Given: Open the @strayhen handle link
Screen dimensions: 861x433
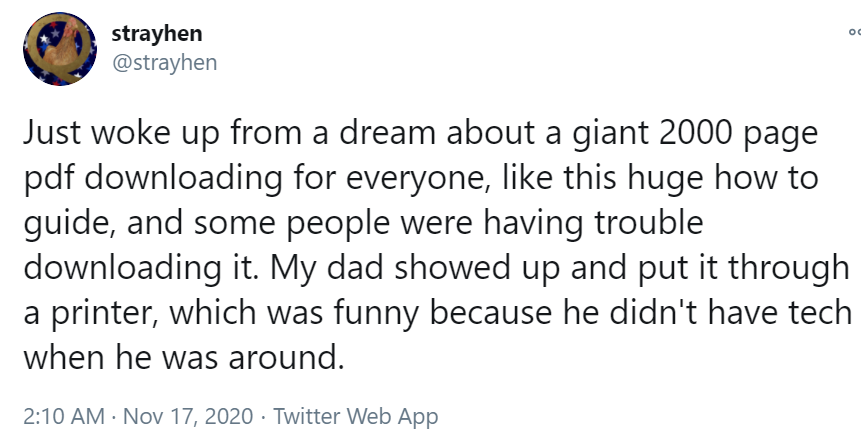Looking at the screenshot, I should [x=165, y=63].
